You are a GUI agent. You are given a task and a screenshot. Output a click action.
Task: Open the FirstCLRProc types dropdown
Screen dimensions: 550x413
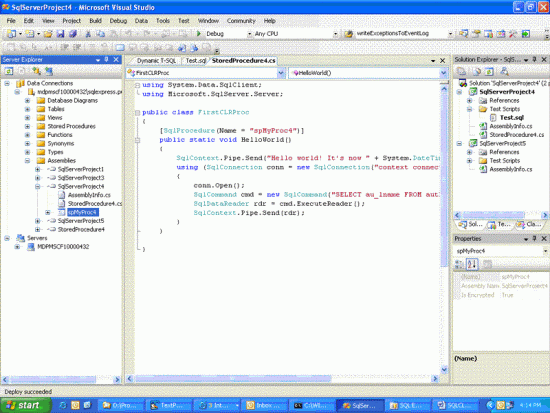(x=281, y=73)
